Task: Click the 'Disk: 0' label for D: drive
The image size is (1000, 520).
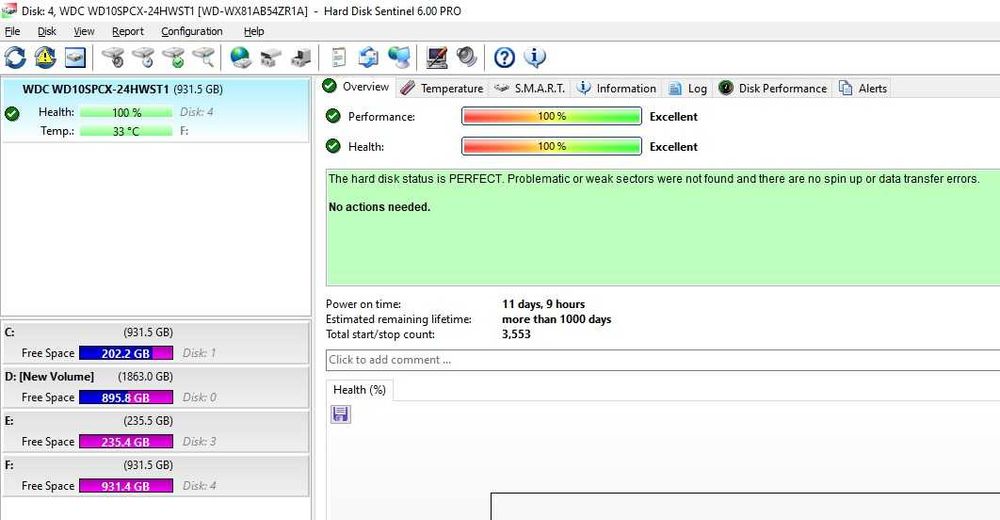Action: point(199,397)
